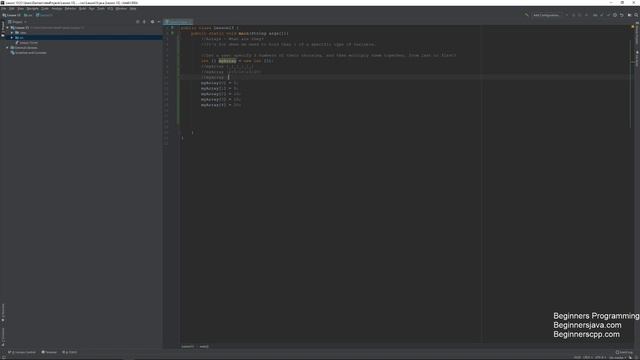Click the Debug button in toolbar

coord(573,15)
